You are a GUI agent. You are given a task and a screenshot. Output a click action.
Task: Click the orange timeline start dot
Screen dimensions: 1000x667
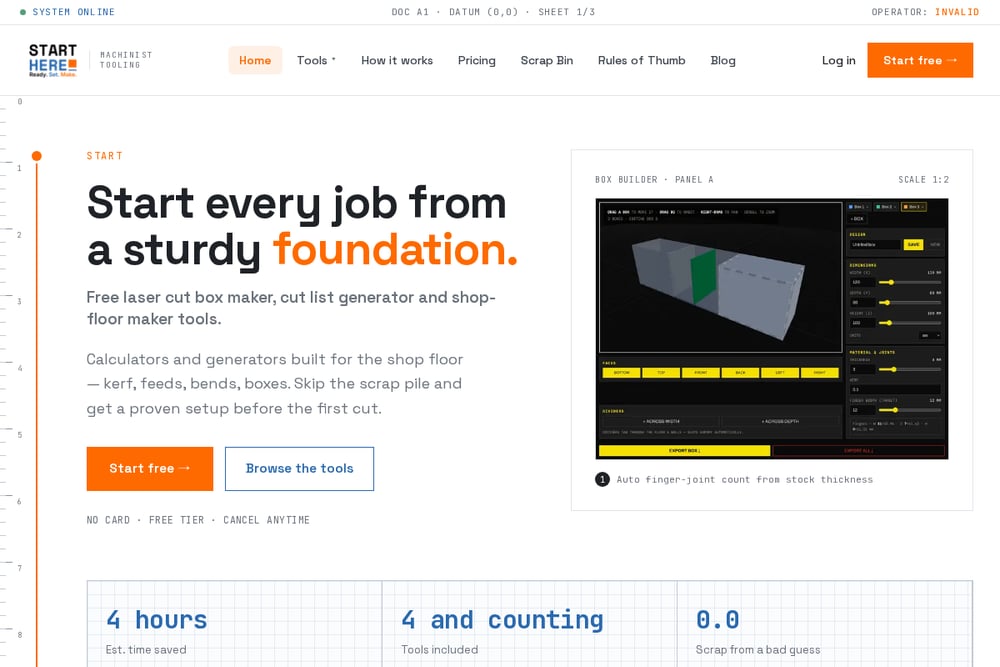[37, 156]
